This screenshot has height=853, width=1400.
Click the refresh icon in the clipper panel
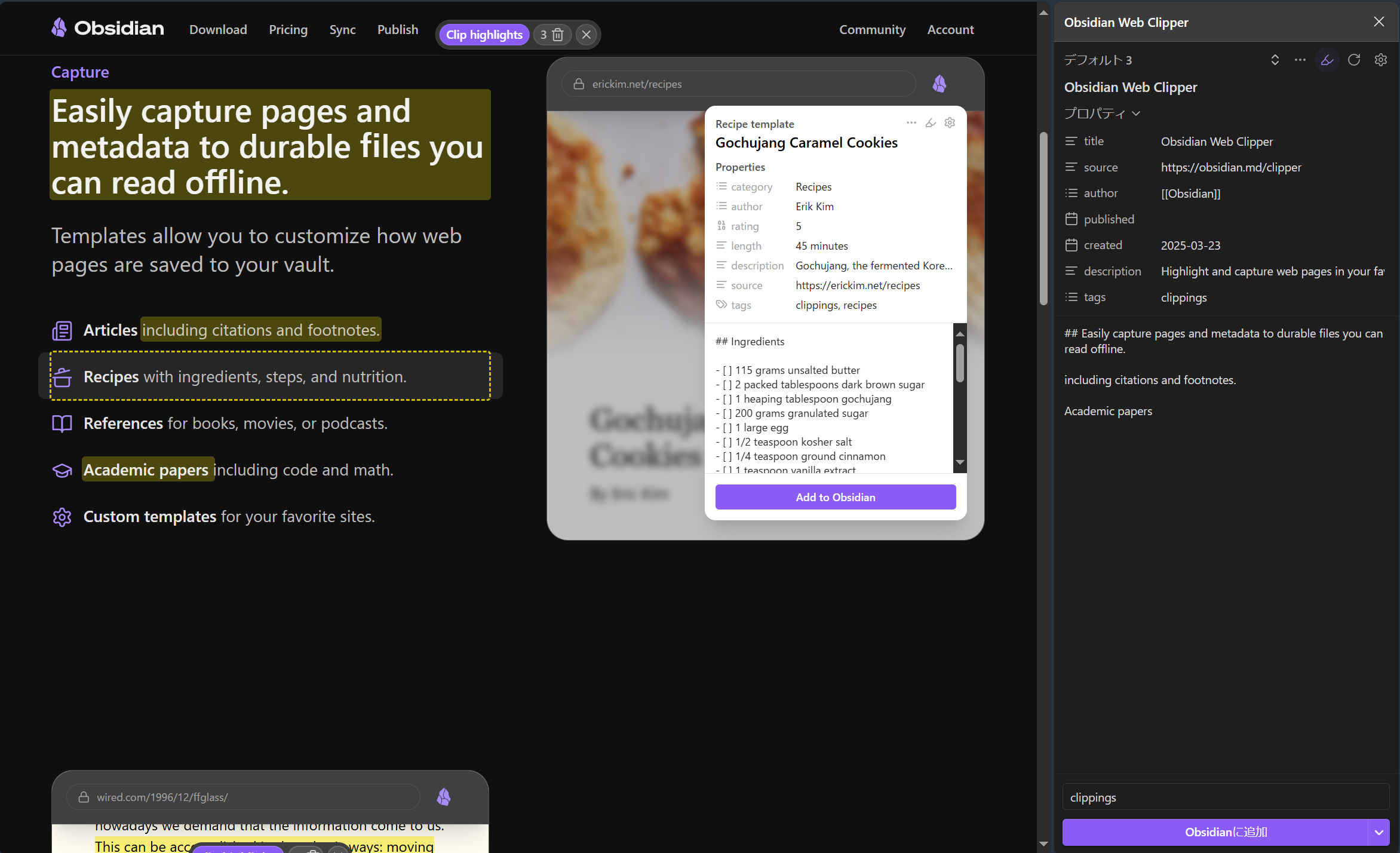point(1354,60)
